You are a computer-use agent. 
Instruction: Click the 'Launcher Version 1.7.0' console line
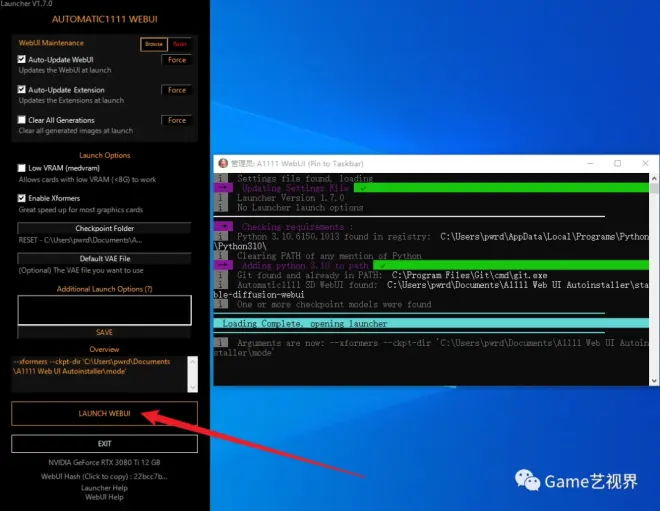coord(290,198)
